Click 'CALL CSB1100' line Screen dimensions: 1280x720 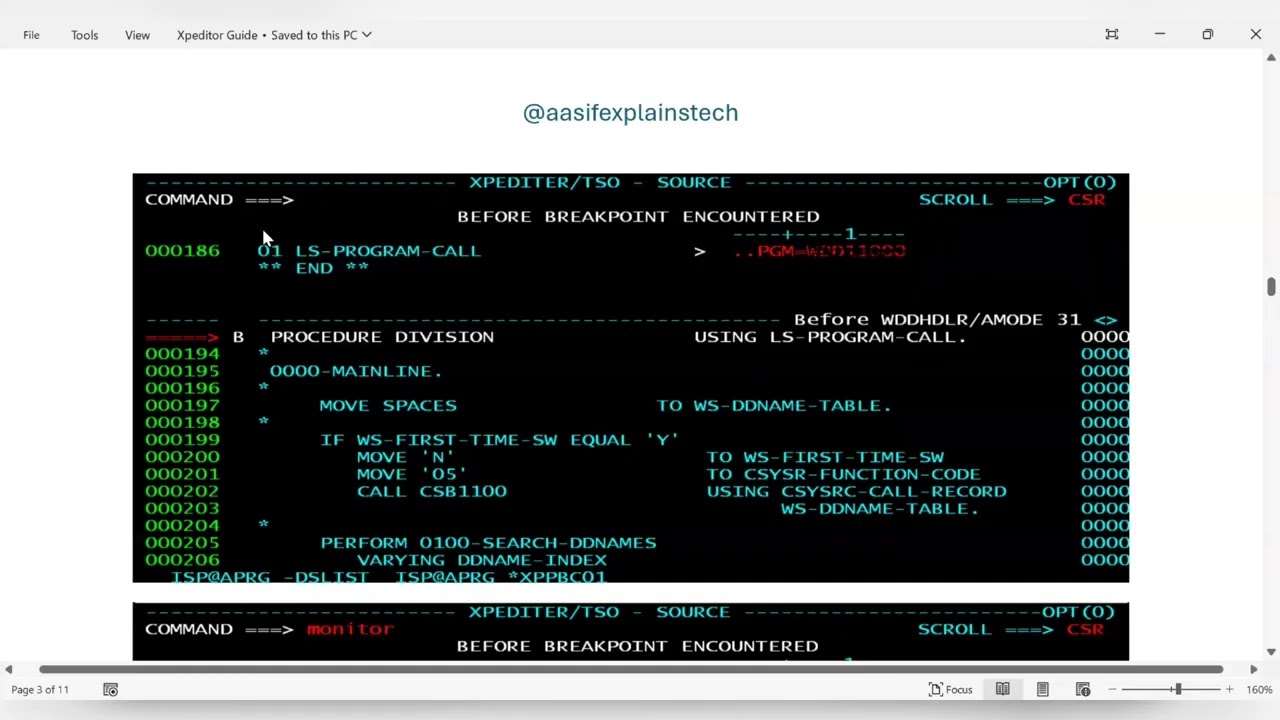click(432, 491)
